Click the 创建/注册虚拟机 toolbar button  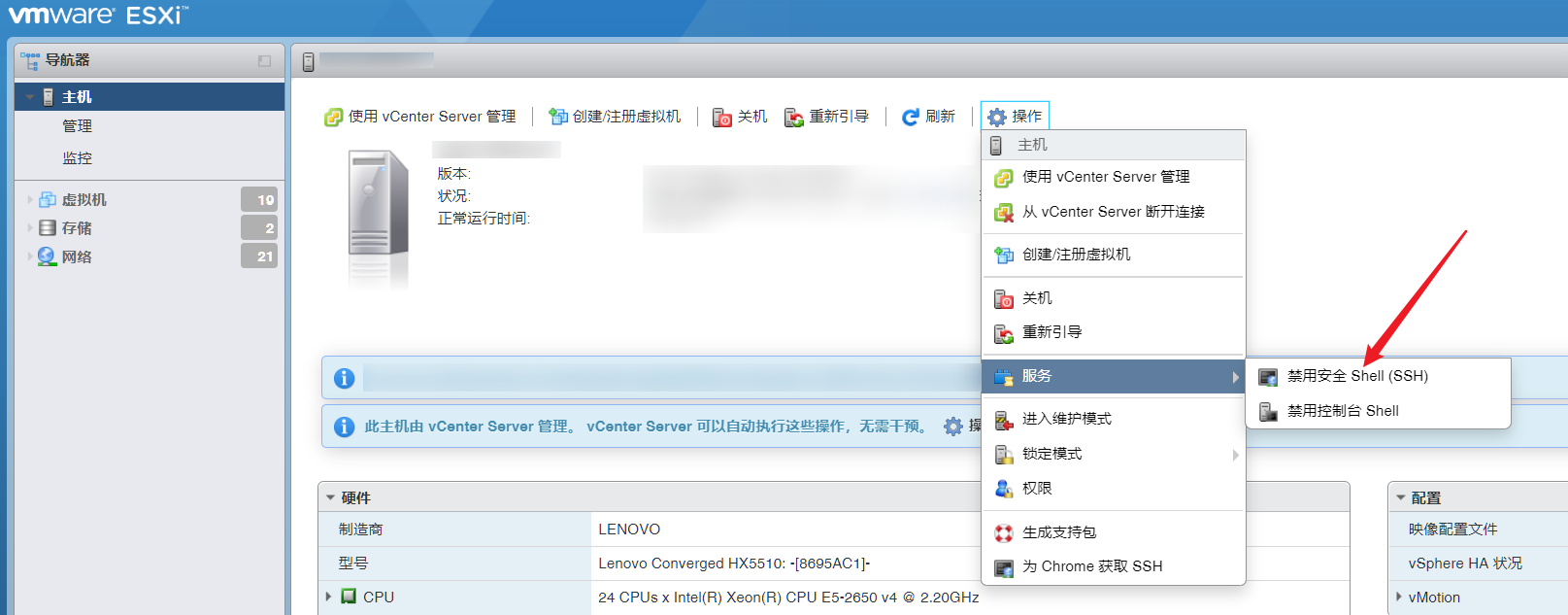[x=616, y=117]
